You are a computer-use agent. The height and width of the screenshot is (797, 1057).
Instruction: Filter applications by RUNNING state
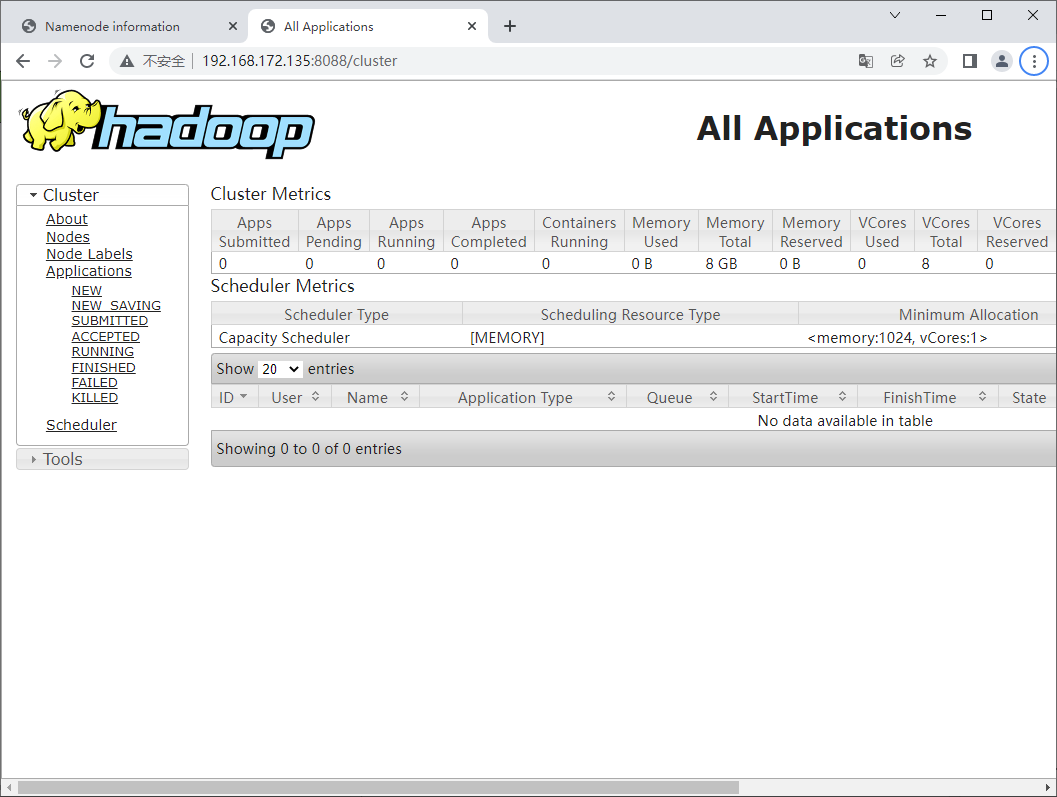point(102,352)
